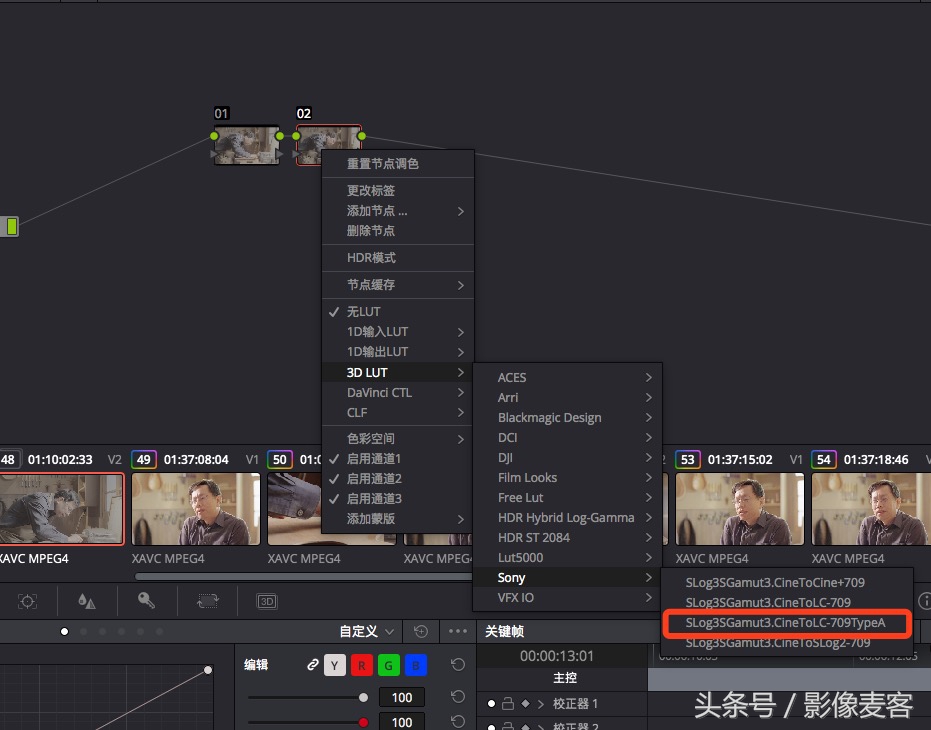931x730 pixels.
Task: Open the CLF submenu entry
Action: (x=397, y=413)
